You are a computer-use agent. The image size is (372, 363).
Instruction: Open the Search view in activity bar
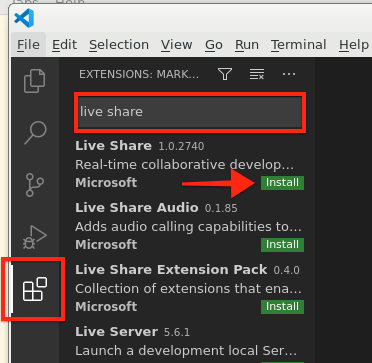tap(35, 133)
